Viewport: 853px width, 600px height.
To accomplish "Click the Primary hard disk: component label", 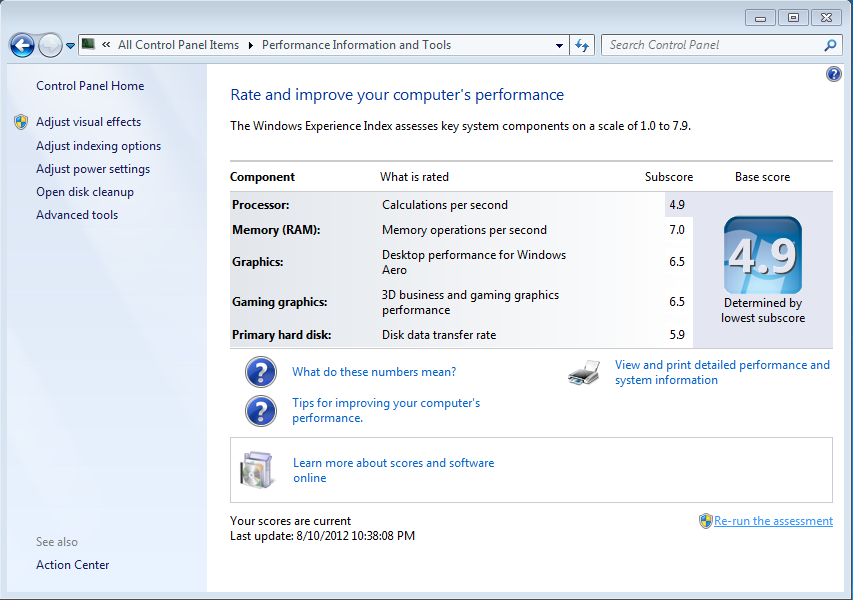I will [282, 335].
